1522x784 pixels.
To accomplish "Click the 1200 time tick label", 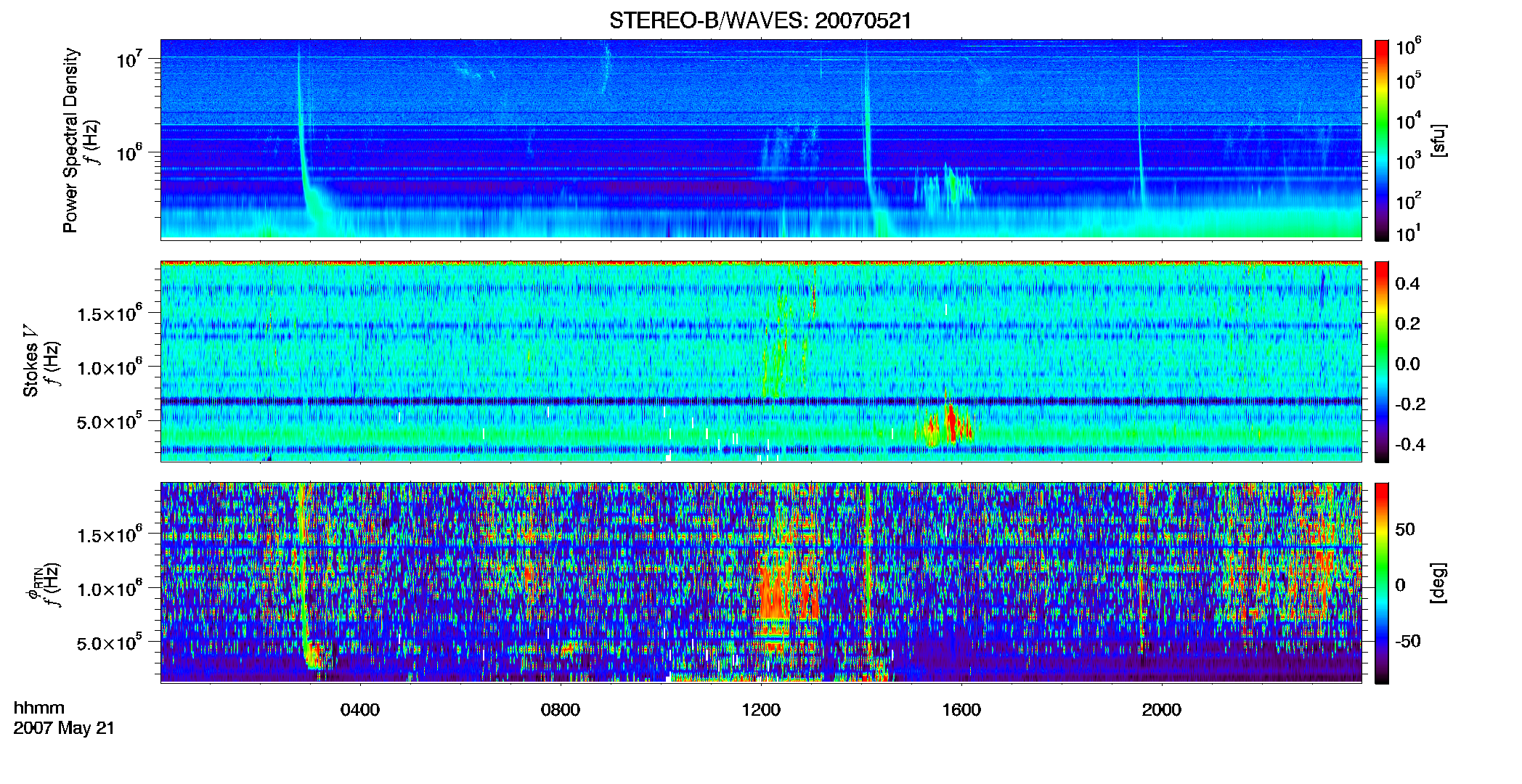I will click(x=761, y=710).
